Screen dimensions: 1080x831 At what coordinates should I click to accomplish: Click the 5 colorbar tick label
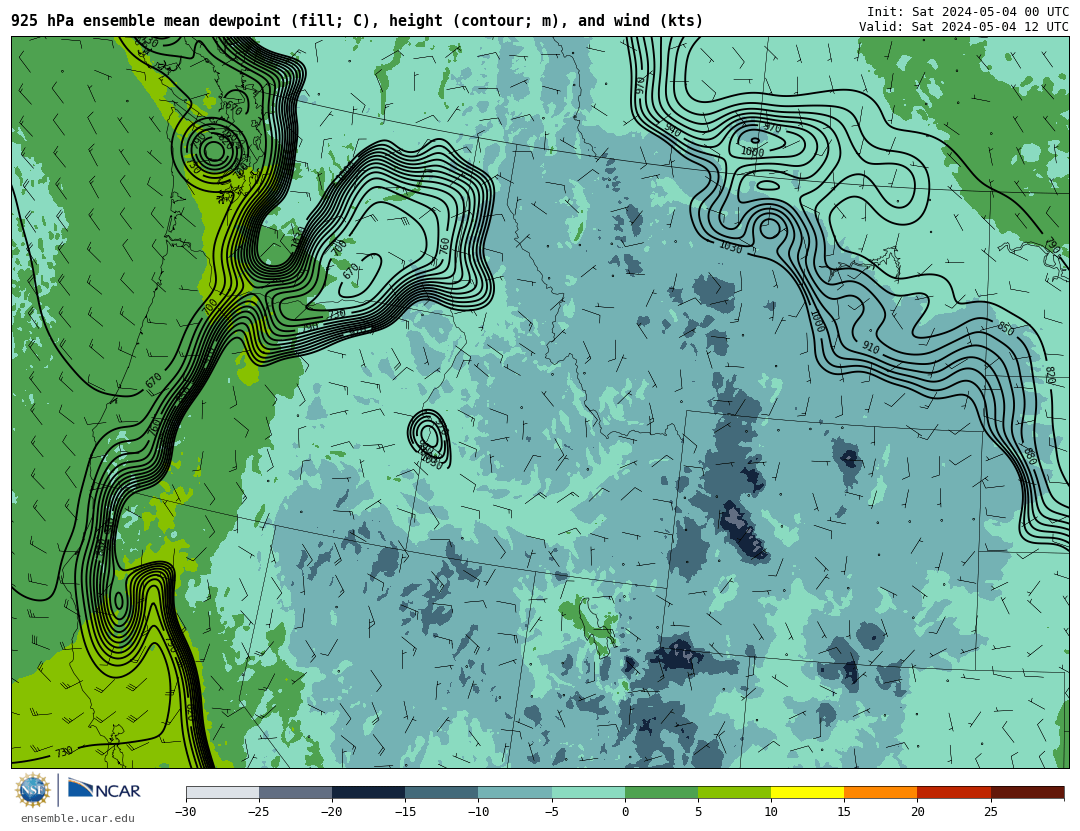(x=698, y=812)
